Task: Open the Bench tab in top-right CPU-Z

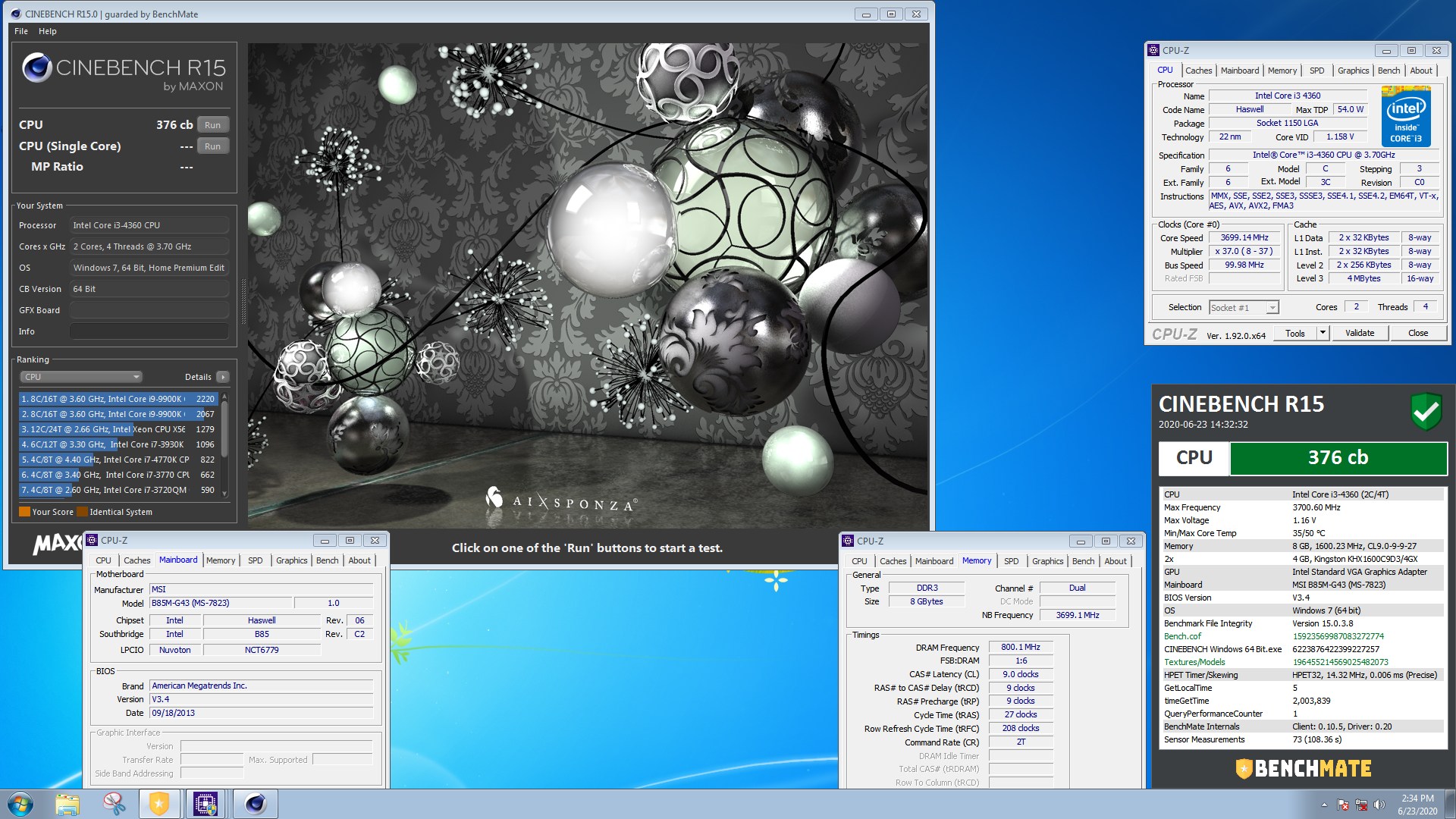Action: (x=1389, y=71)
